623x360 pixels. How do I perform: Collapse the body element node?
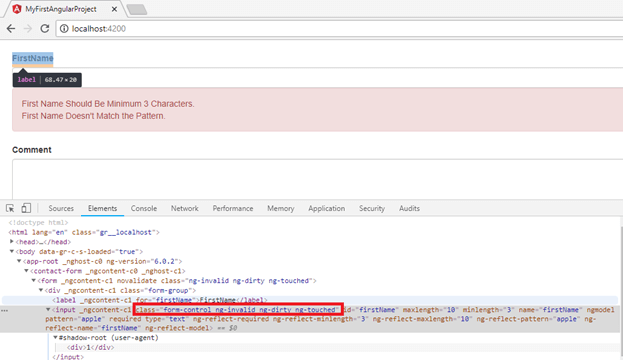tap(12, 251)
